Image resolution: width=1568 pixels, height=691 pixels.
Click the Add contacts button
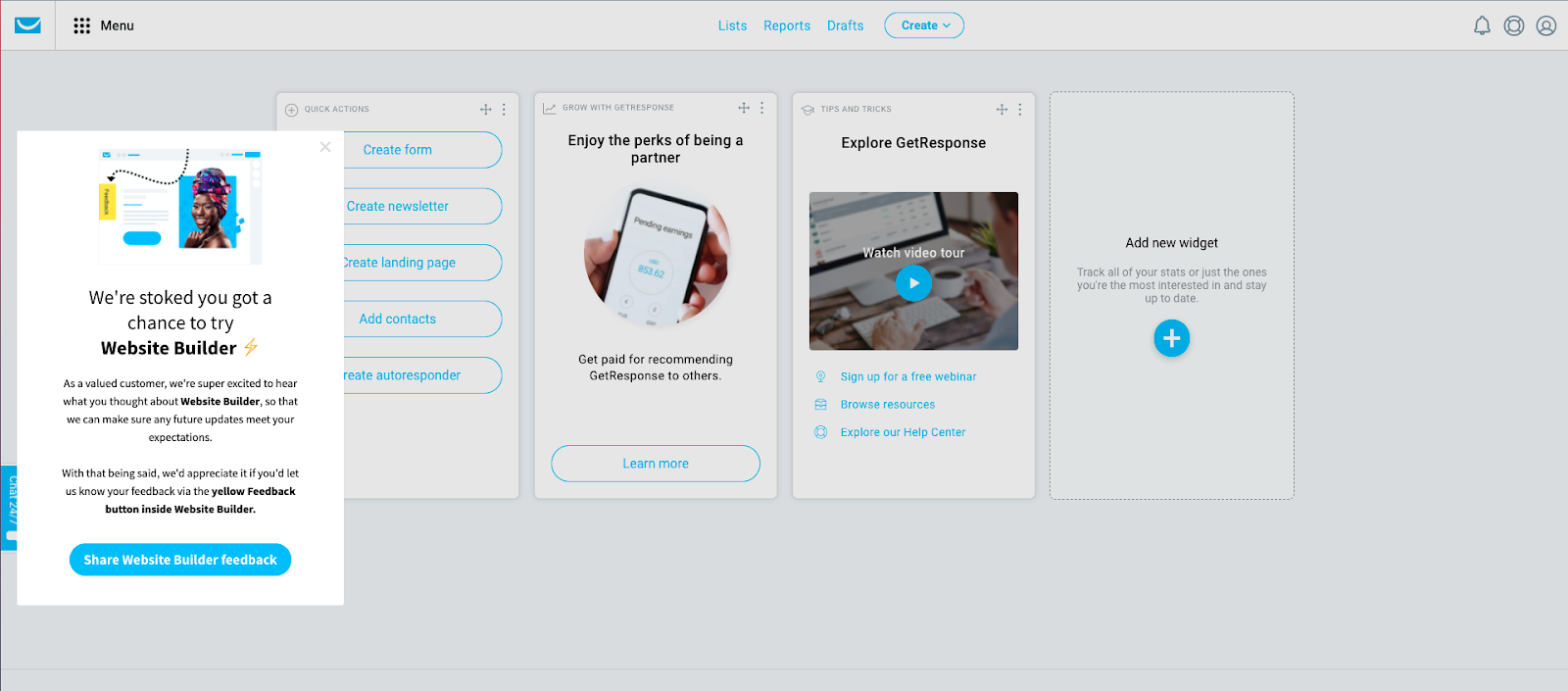[x=421, y=319]
